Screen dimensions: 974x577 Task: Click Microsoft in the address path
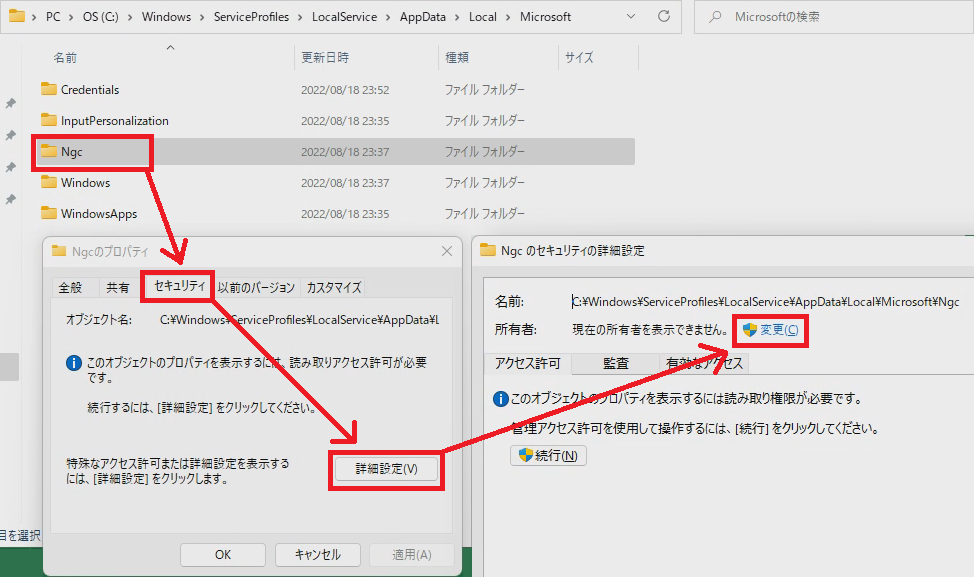pos(545,17)
